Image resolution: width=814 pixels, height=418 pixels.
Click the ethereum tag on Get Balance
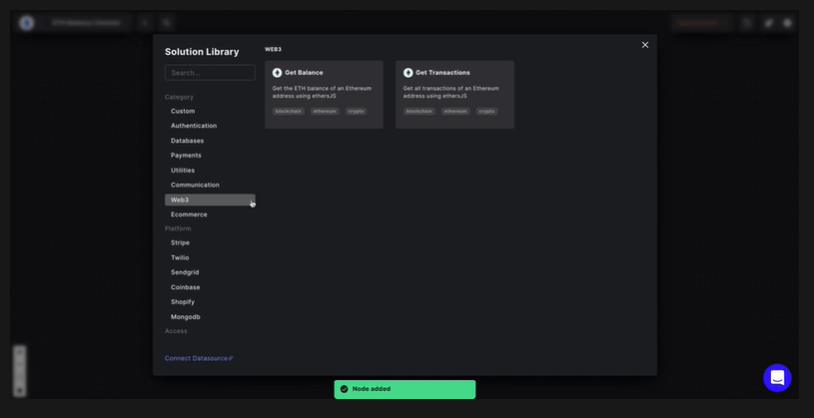[324, 111]
